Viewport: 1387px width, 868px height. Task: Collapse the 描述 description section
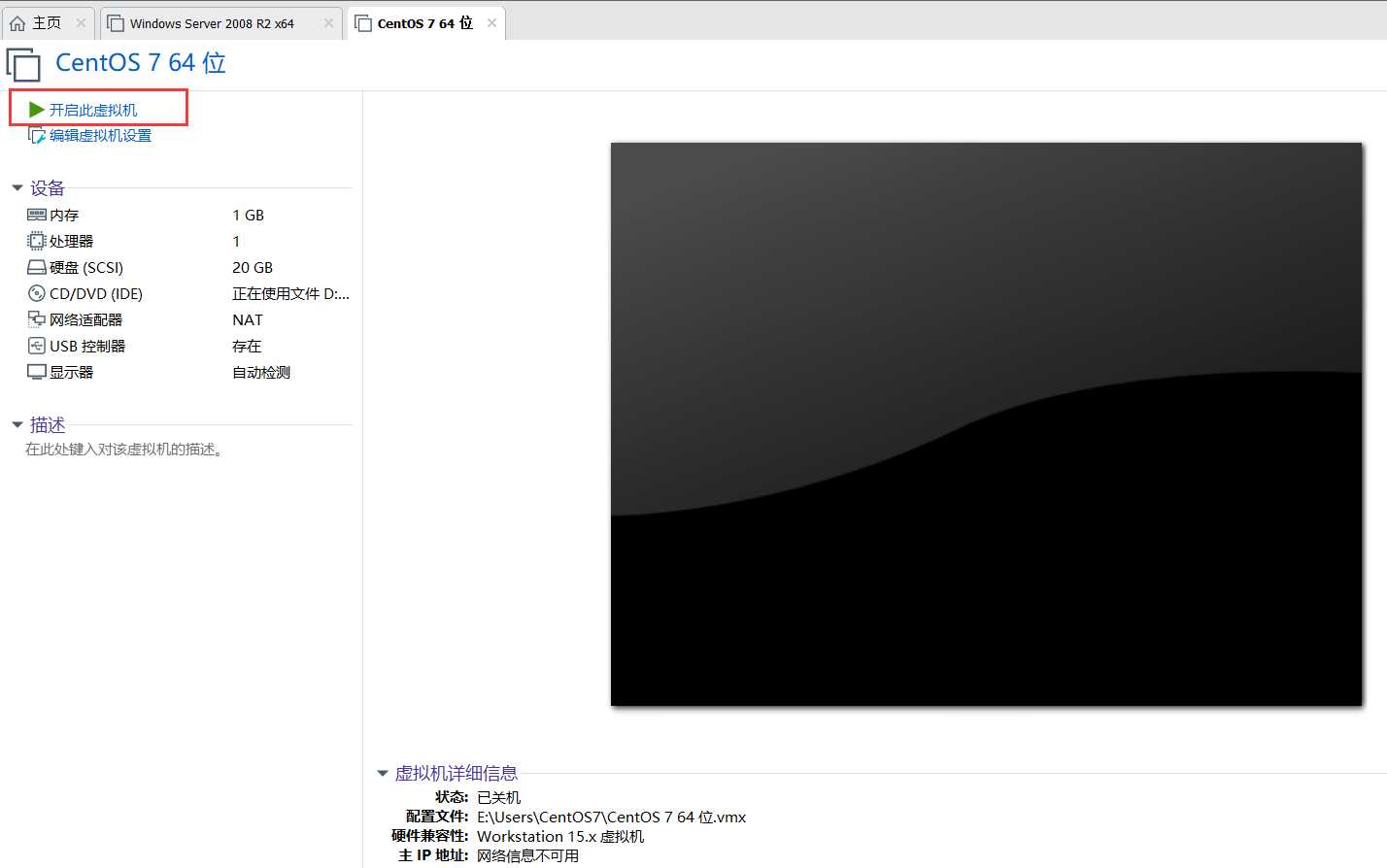pos(17,425)
